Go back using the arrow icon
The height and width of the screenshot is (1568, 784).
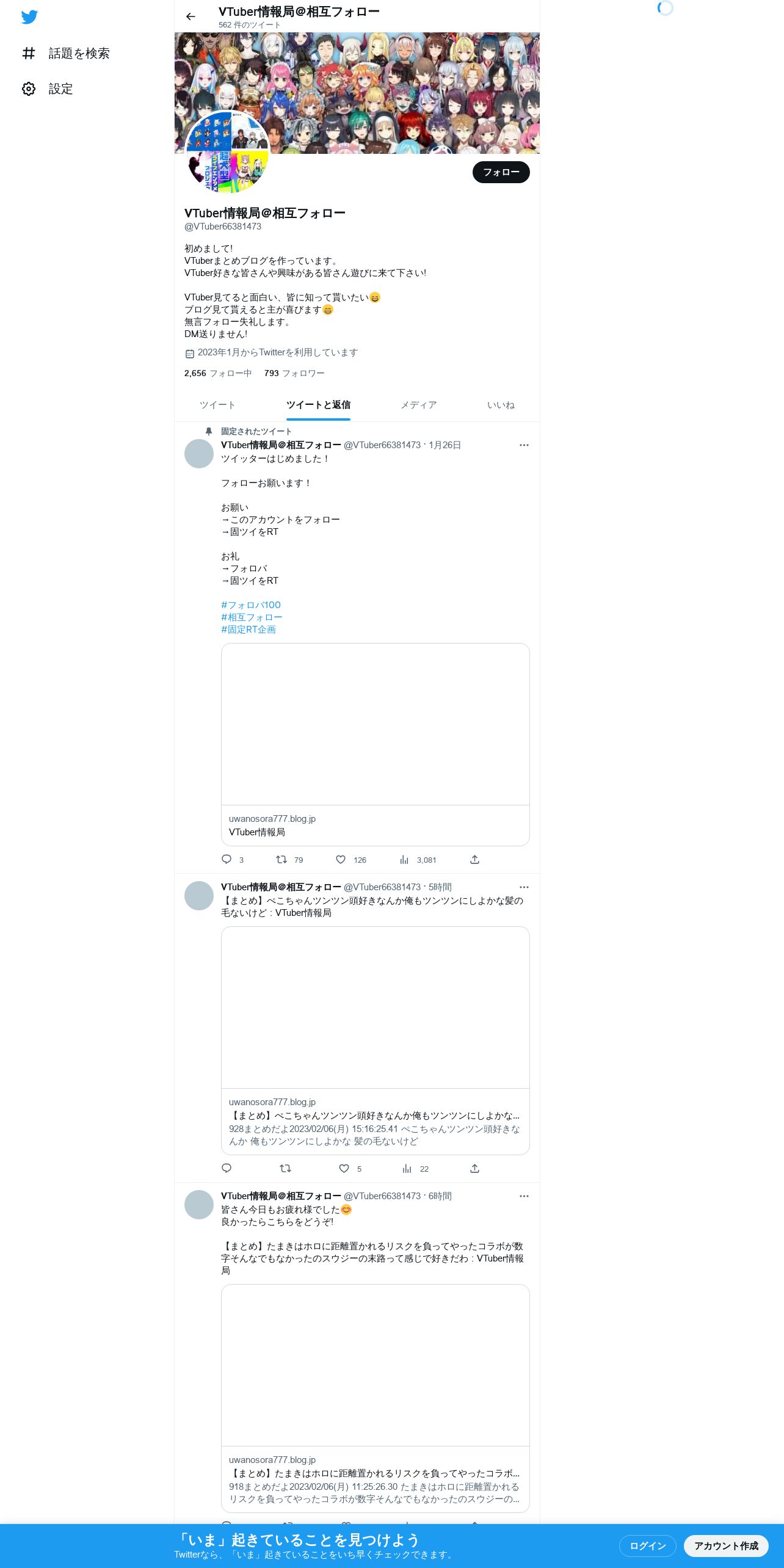coord(191,16)
